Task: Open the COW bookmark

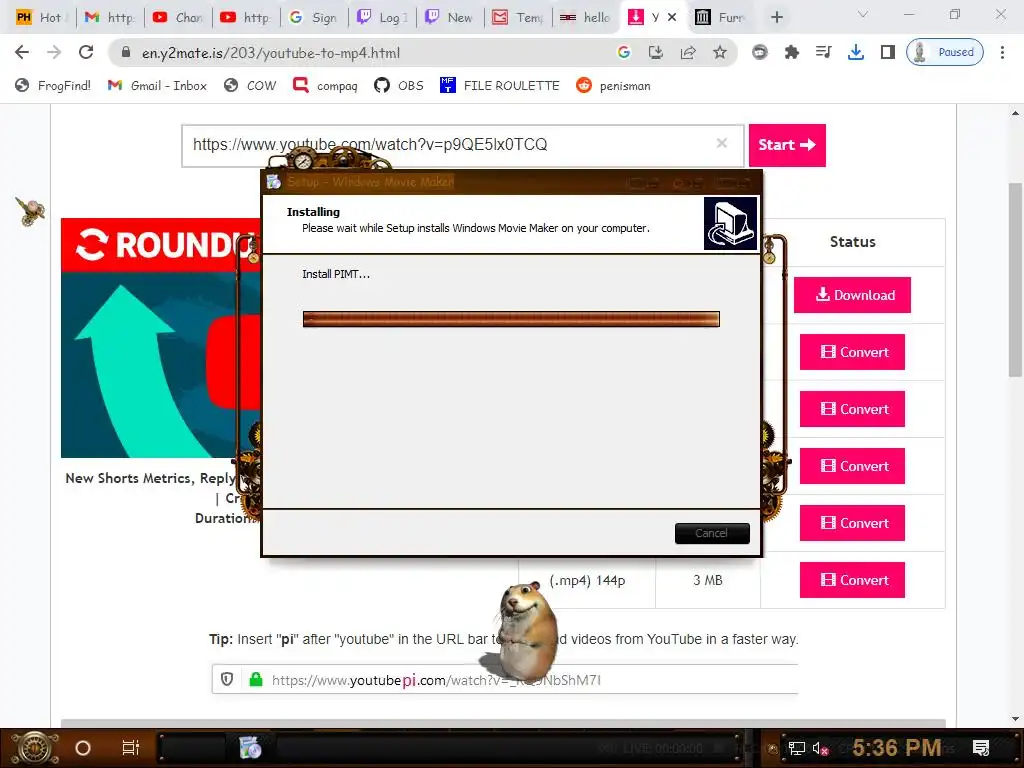Action: (x=250, y=86)
